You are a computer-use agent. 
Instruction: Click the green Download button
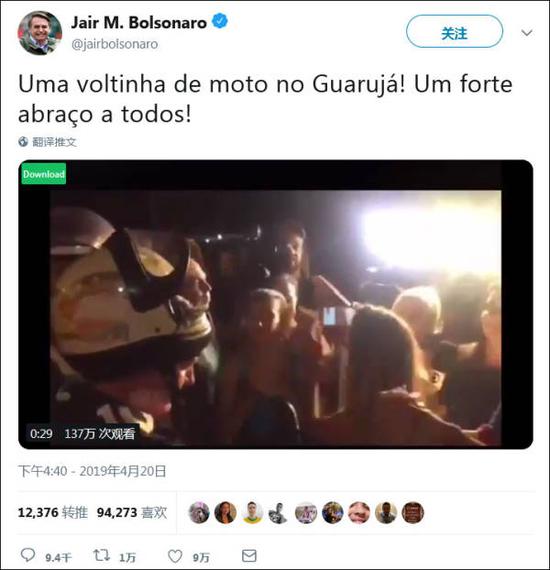pos(44,174)
